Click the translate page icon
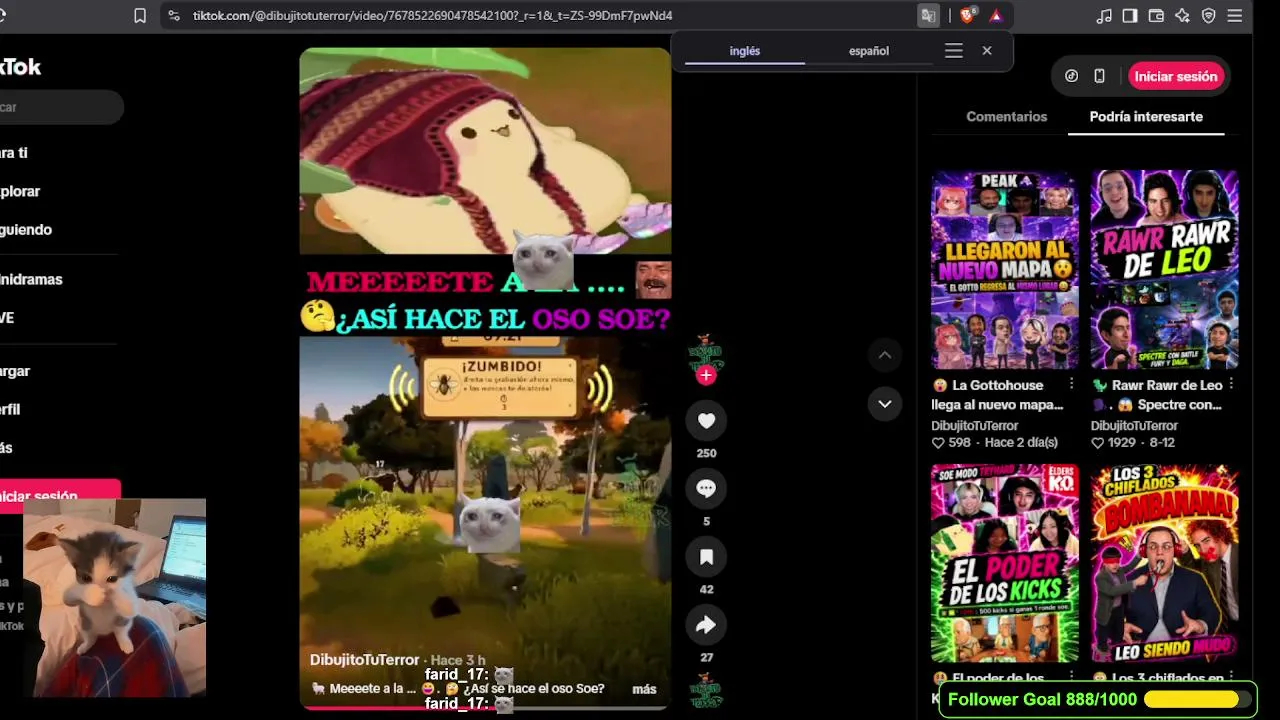This screenshot has height=720, width=1280. 929,16
